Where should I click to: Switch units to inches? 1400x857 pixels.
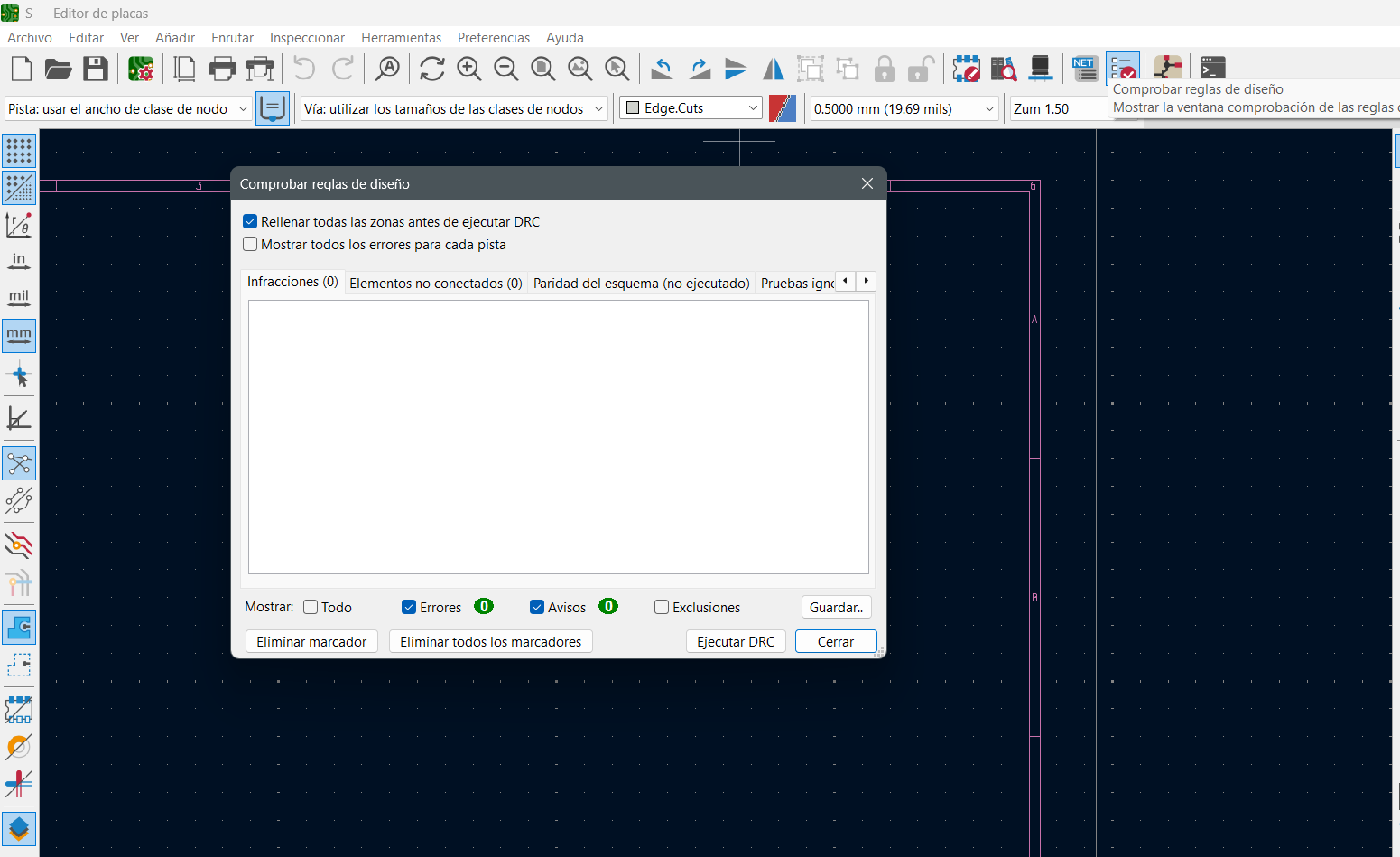19,262
